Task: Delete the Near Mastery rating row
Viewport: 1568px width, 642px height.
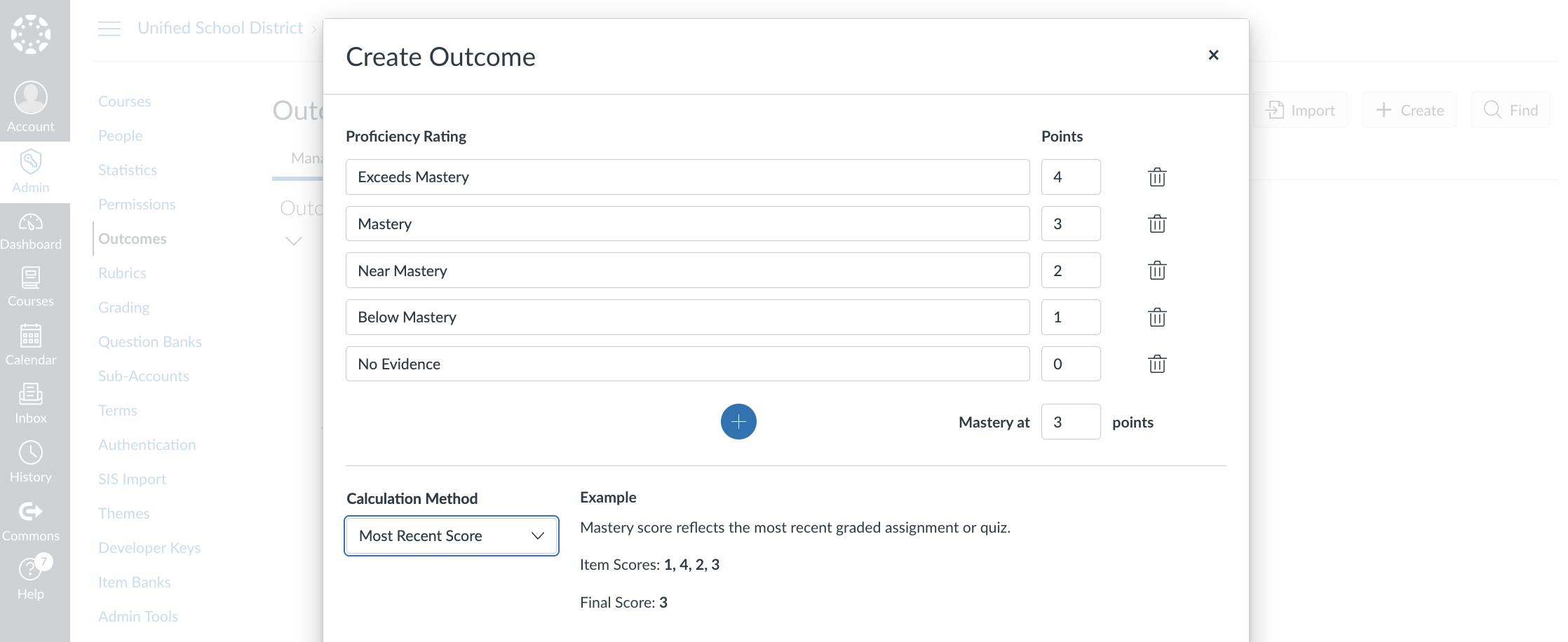Action: 1157,271
